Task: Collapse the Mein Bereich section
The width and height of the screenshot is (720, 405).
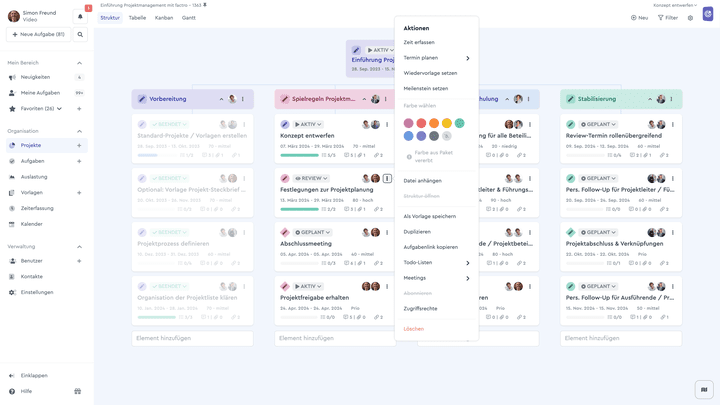Action: point(79,63)
